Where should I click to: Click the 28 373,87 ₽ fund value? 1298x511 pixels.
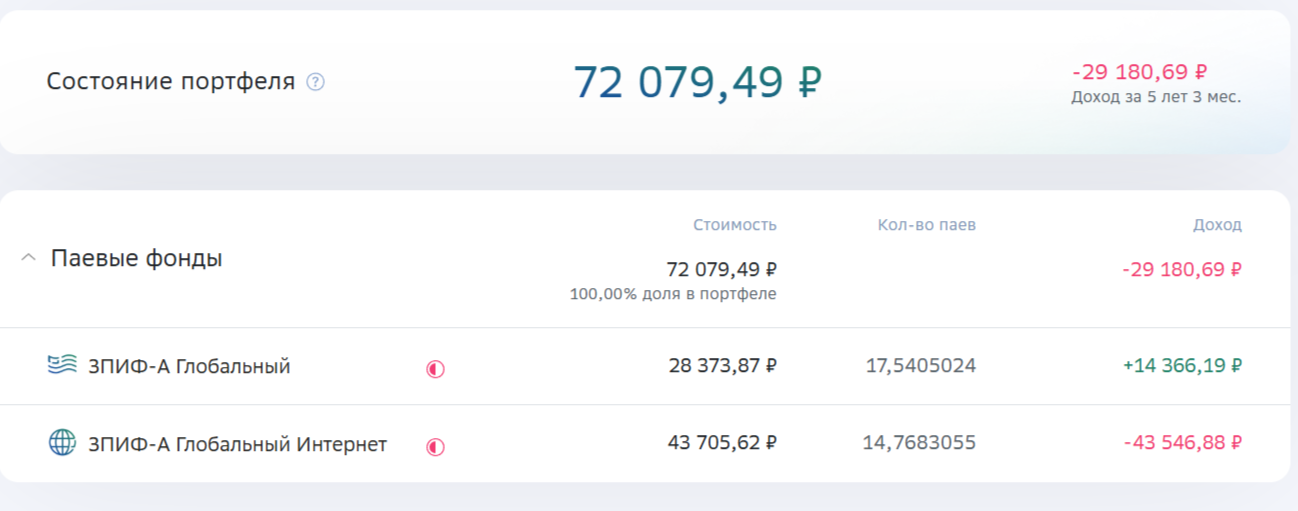(722, 366)
